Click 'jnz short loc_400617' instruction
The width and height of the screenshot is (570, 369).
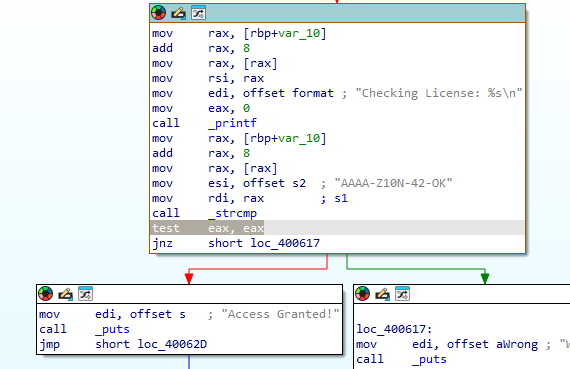pyautogui.click(x=236, y=243)
